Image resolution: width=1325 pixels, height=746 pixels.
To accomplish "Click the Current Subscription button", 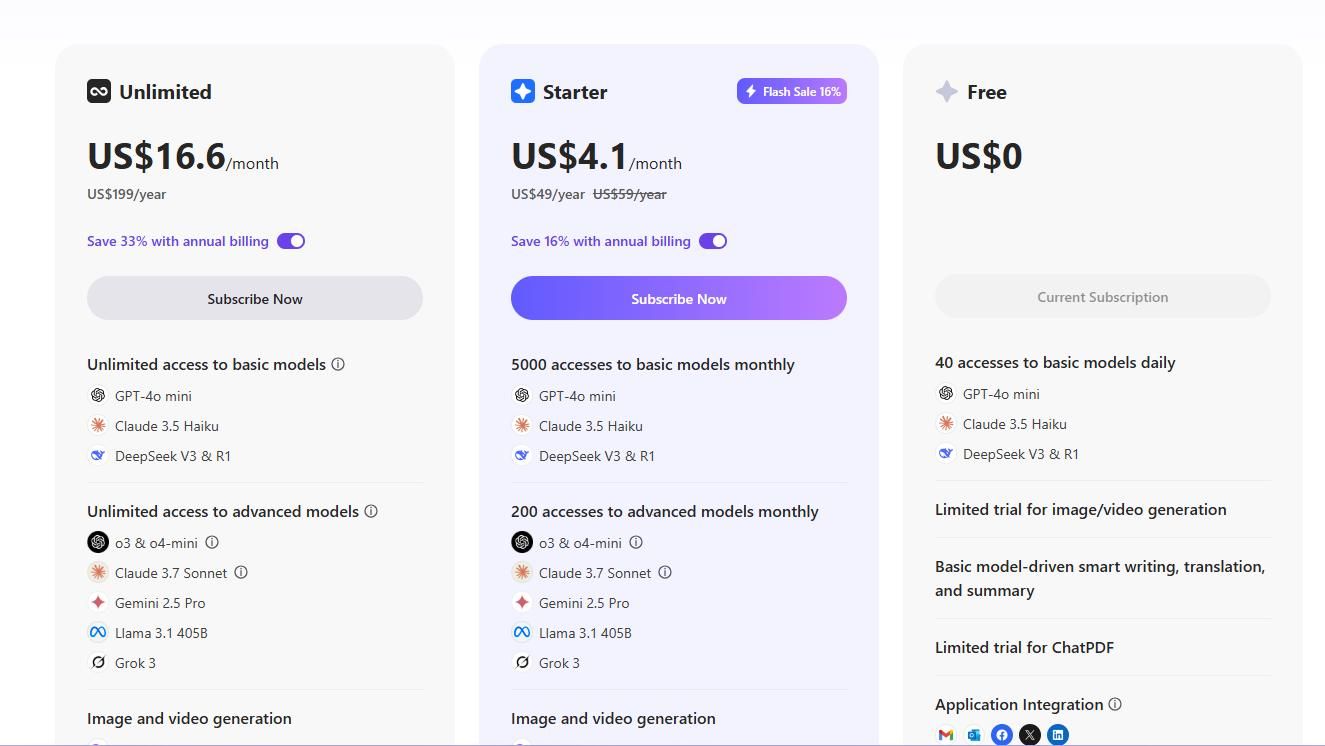I will [x=1103, y=297].
